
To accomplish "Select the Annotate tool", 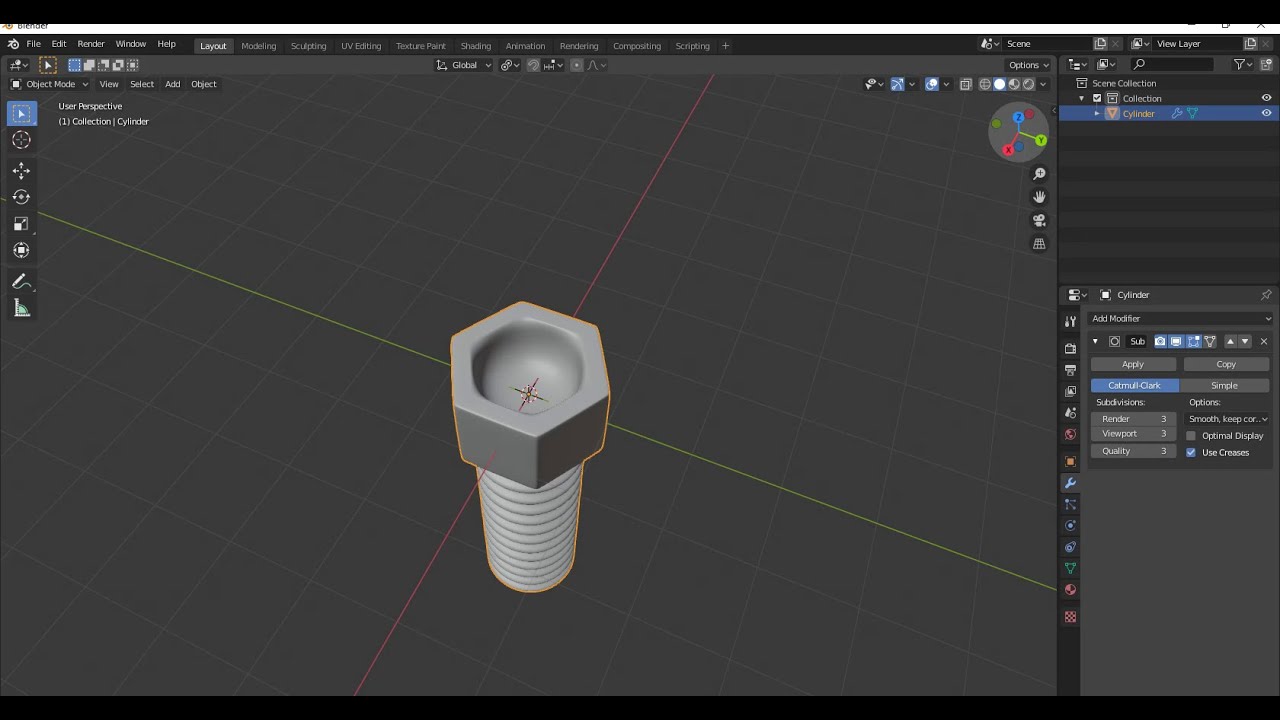I will pyautogui.click(x=21, y=282).
